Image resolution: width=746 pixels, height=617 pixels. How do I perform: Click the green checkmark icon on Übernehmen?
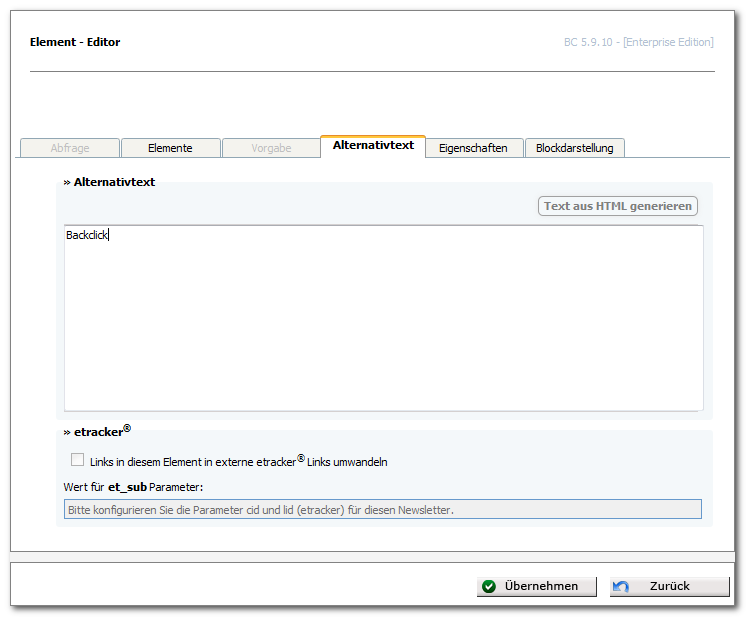click(489, 587)
